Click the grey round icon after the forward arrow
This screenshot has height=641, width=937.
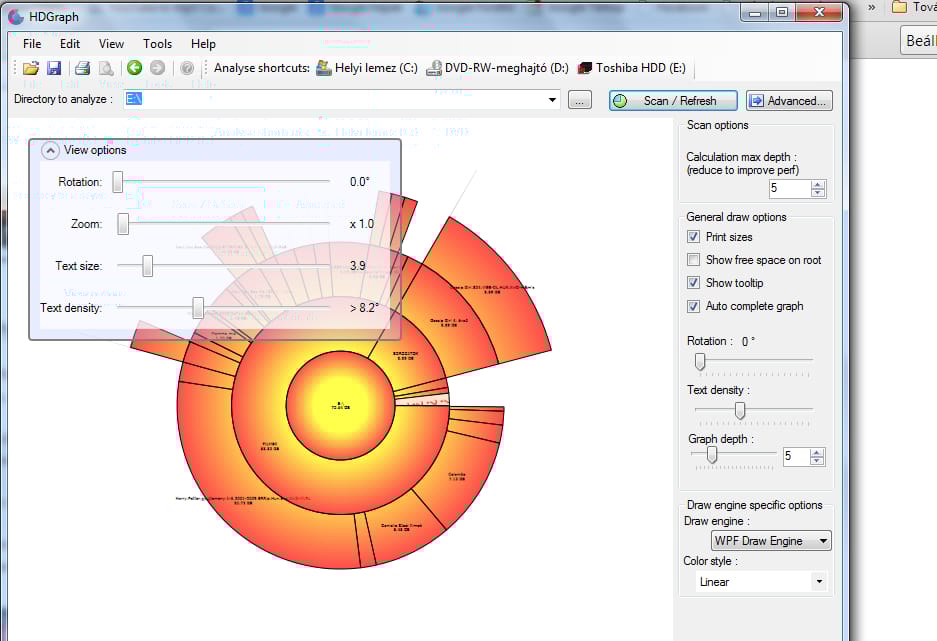187,68
